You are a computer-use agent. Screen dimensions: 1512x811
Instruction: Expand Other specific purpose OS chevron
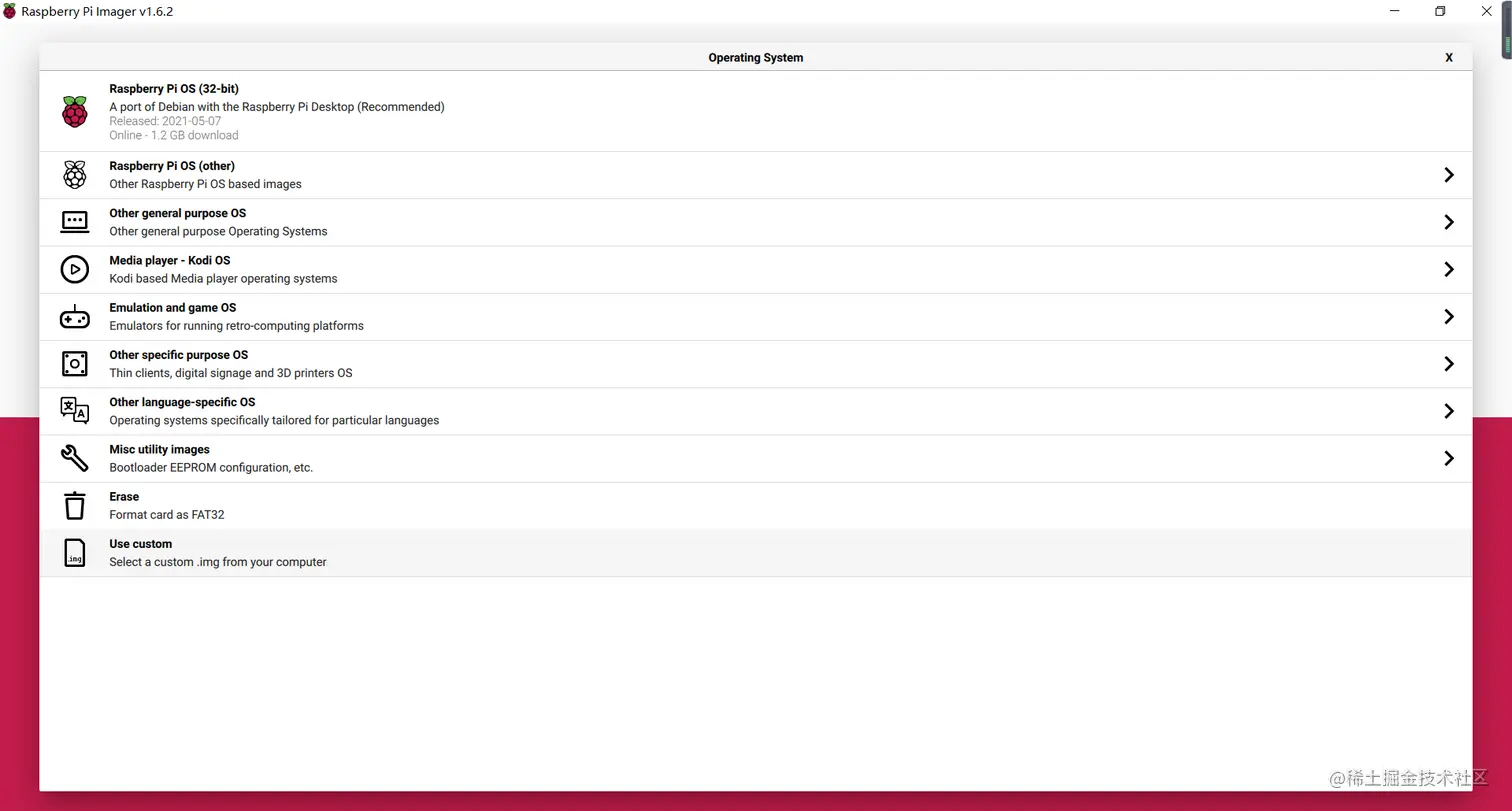point(1448,364)
